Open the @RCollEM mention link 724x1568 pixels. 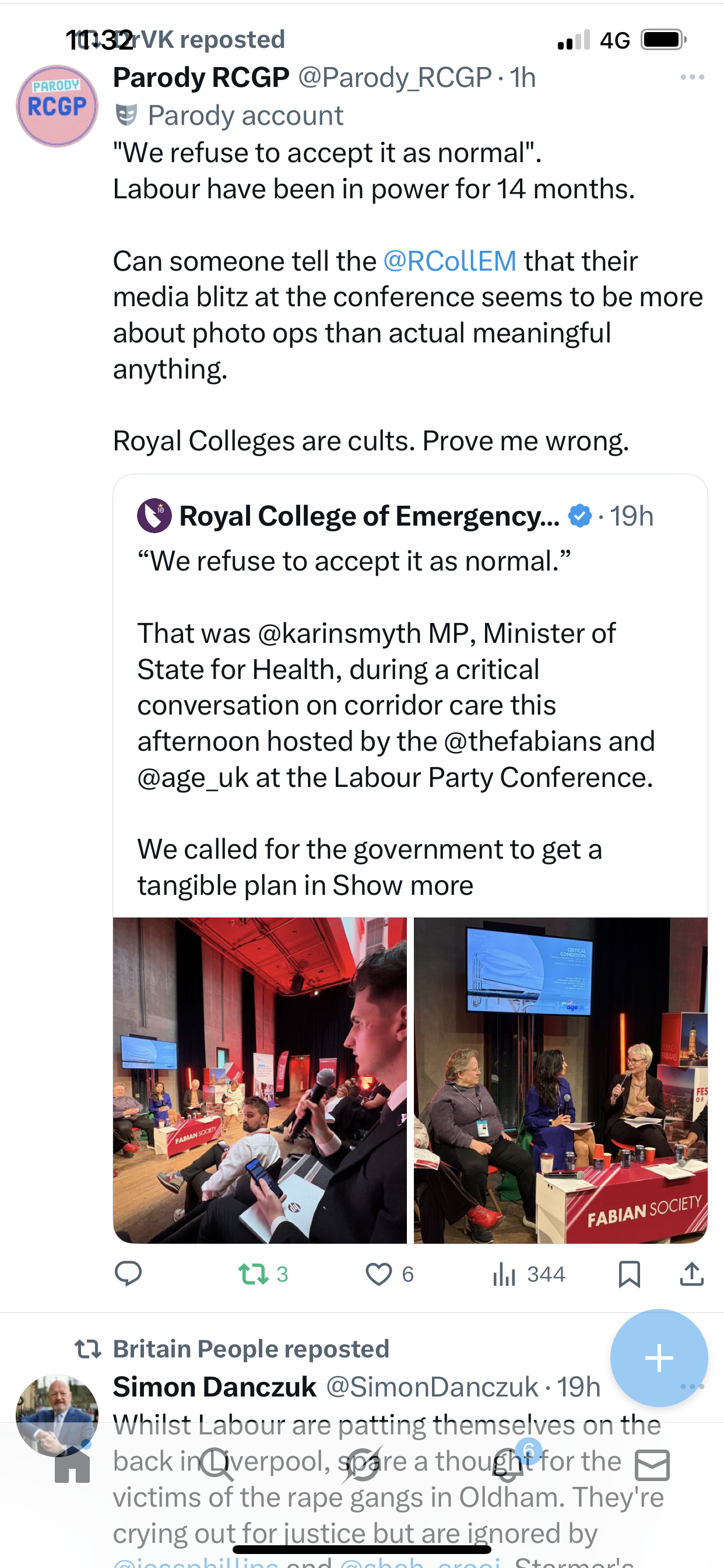tap(449, 261)
